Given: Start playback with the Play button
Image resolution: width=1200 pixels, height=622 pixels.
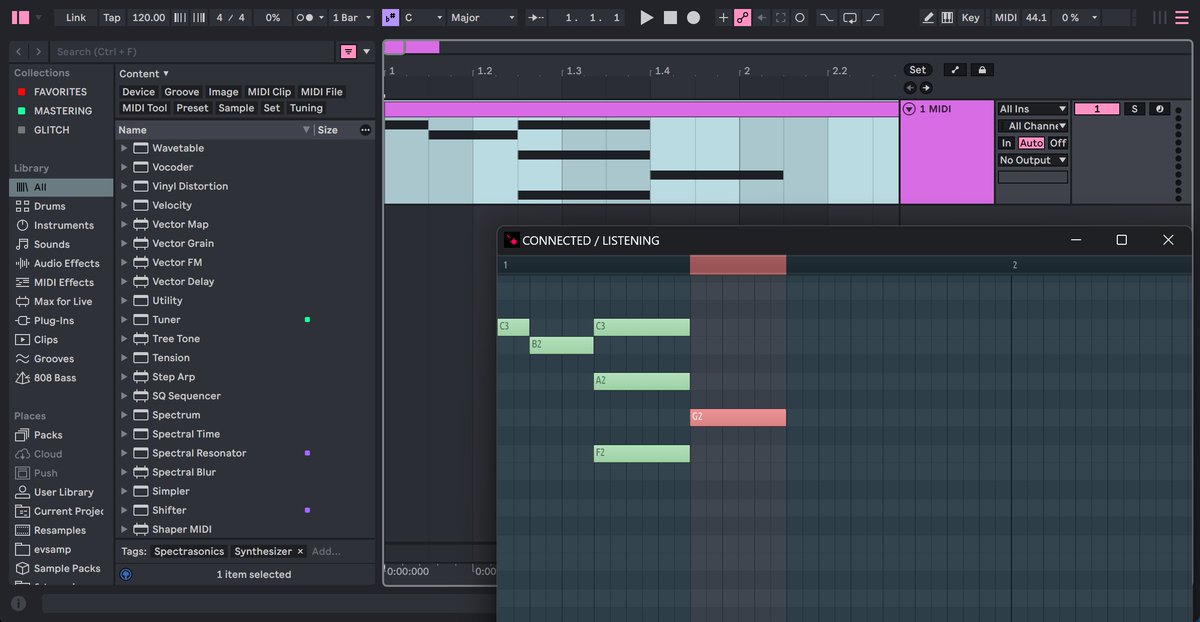Looking at the screenshot, I should [646, 18].
